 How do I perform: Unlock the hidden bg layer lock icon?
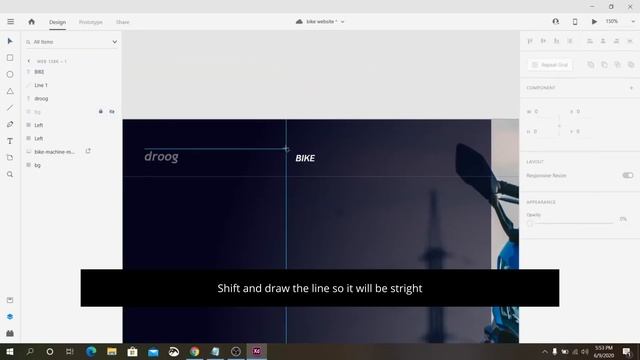(x=100, y=111)
